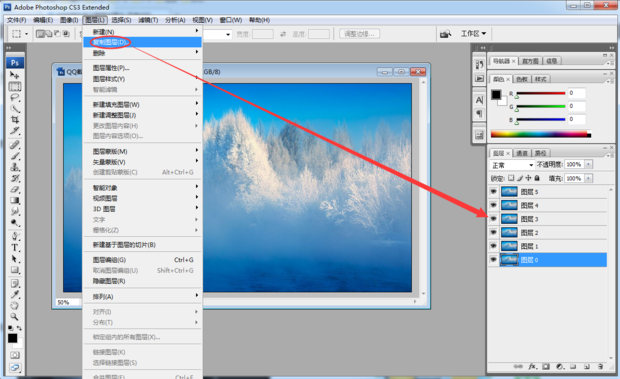Select the 图层 2 layer row

coord(548,232)
